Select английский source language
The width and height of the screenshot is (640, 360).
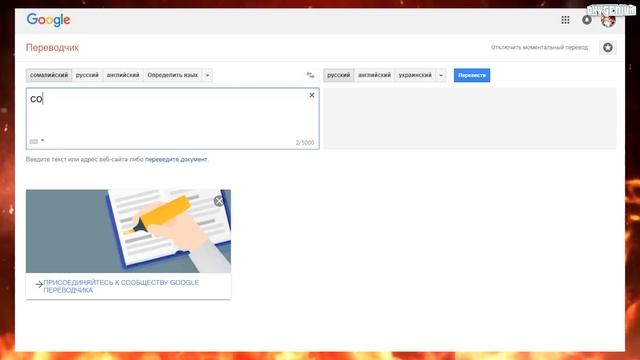(x=123, y=75)
